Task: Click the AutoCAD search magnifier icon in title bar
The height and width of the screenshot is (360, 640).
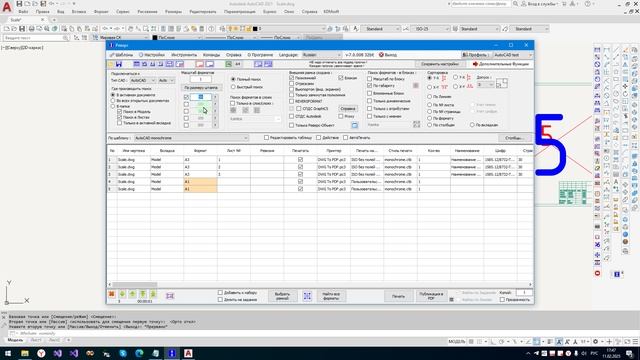Action: pyautogui.click(x=516, y=4)
